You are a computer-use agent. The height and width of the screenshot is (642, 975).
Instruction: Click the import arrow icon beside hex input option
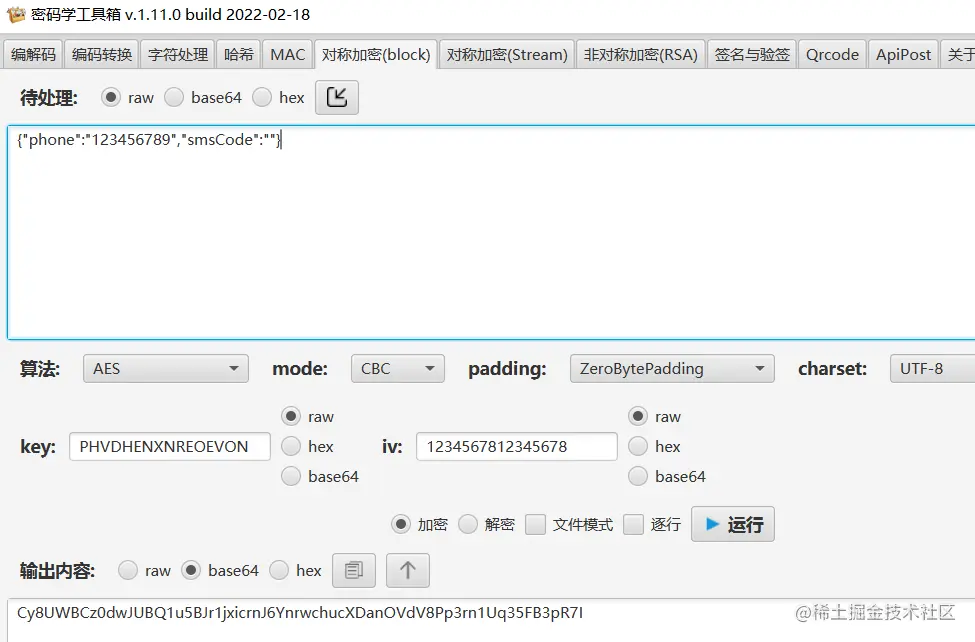[336, 98]
